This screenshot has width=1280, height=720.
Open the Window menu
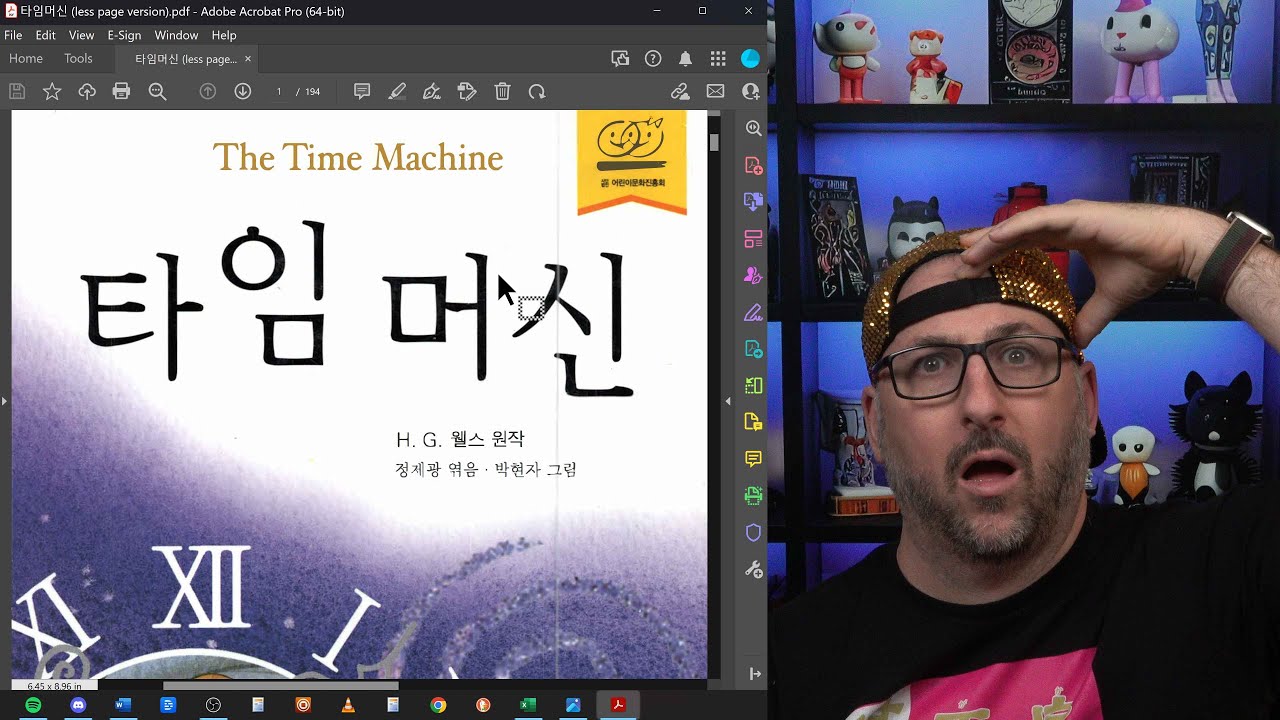coord(176,35)
